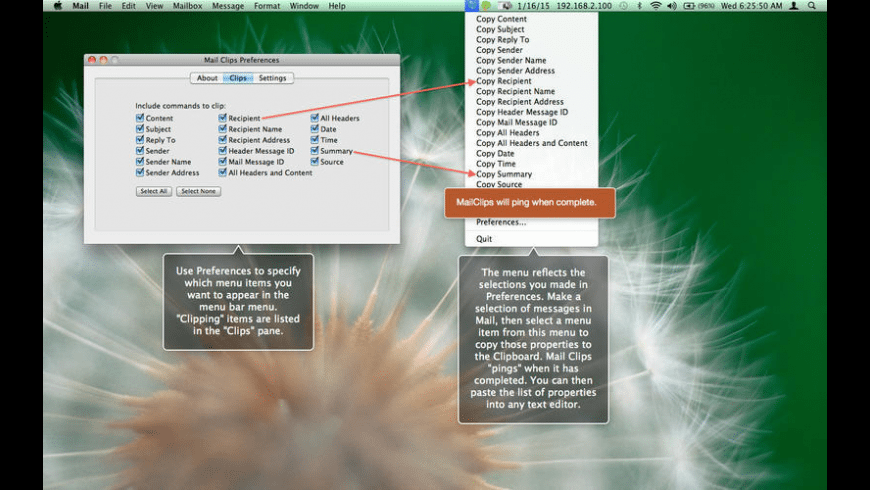Select Copy Sender Name menu item
The image size is (870, 490).
click(x=531, y=60)
